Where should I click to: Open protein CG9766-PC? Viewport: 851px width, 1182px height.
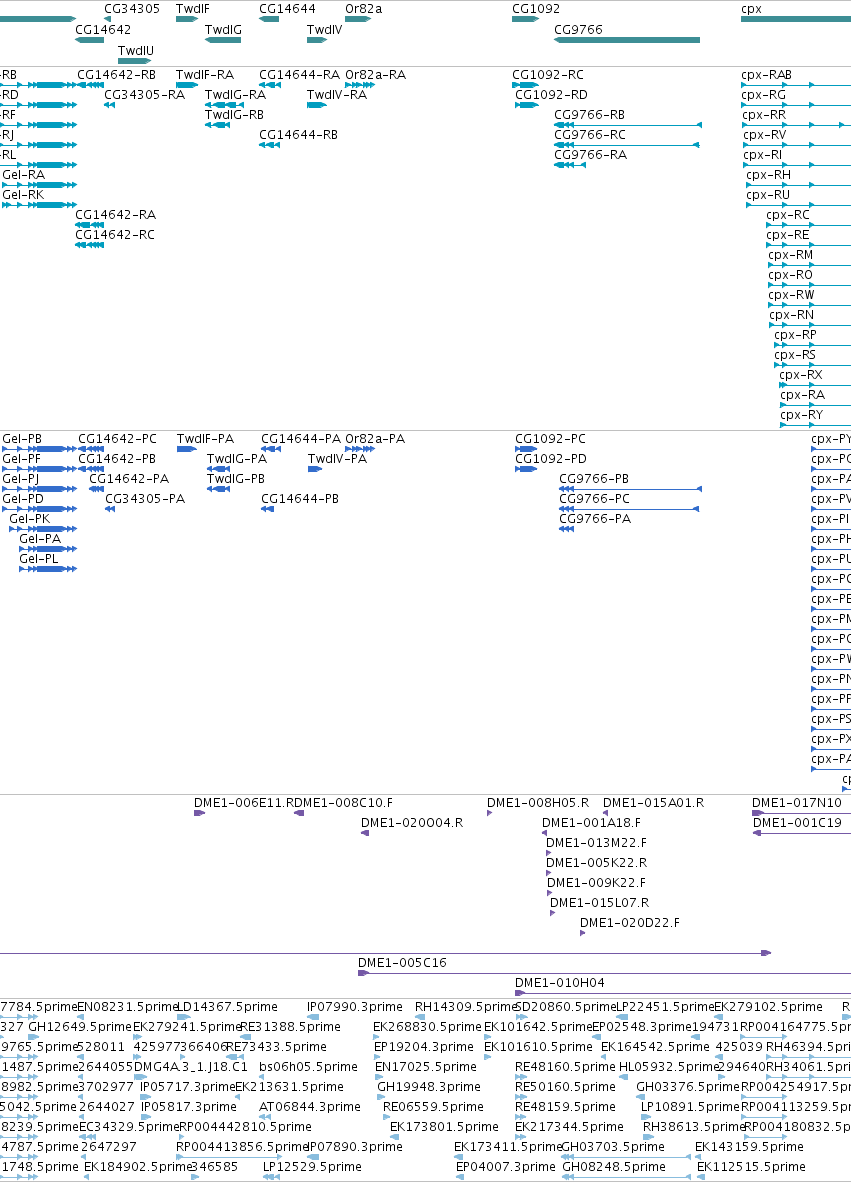point(594,499)
